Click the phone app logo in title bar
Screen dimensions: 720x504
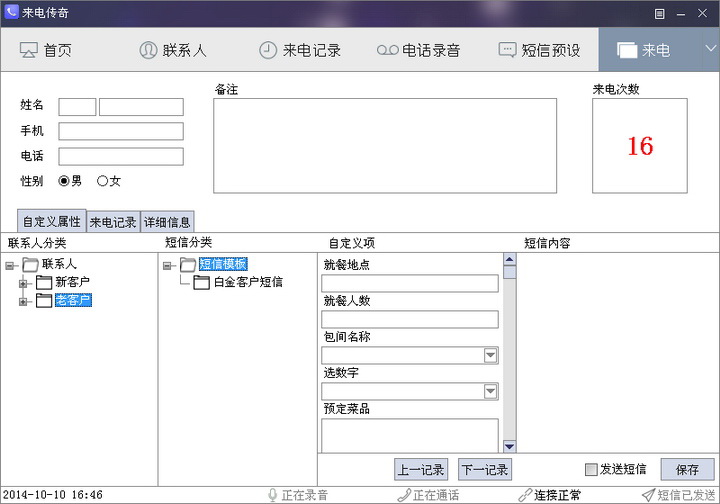coord(11,12)
